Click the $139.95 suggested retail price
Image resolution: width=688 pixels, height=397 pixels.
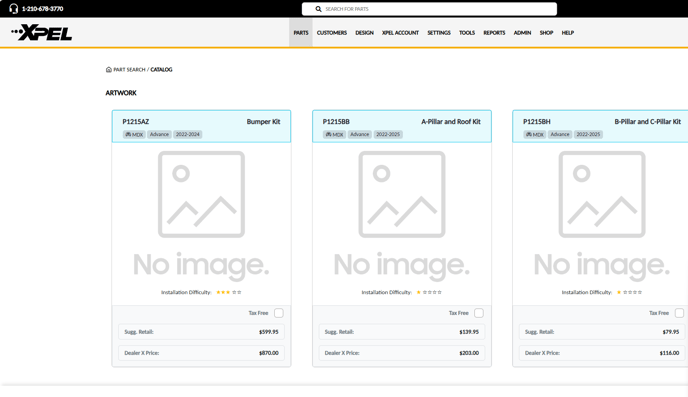click(469, 332)
